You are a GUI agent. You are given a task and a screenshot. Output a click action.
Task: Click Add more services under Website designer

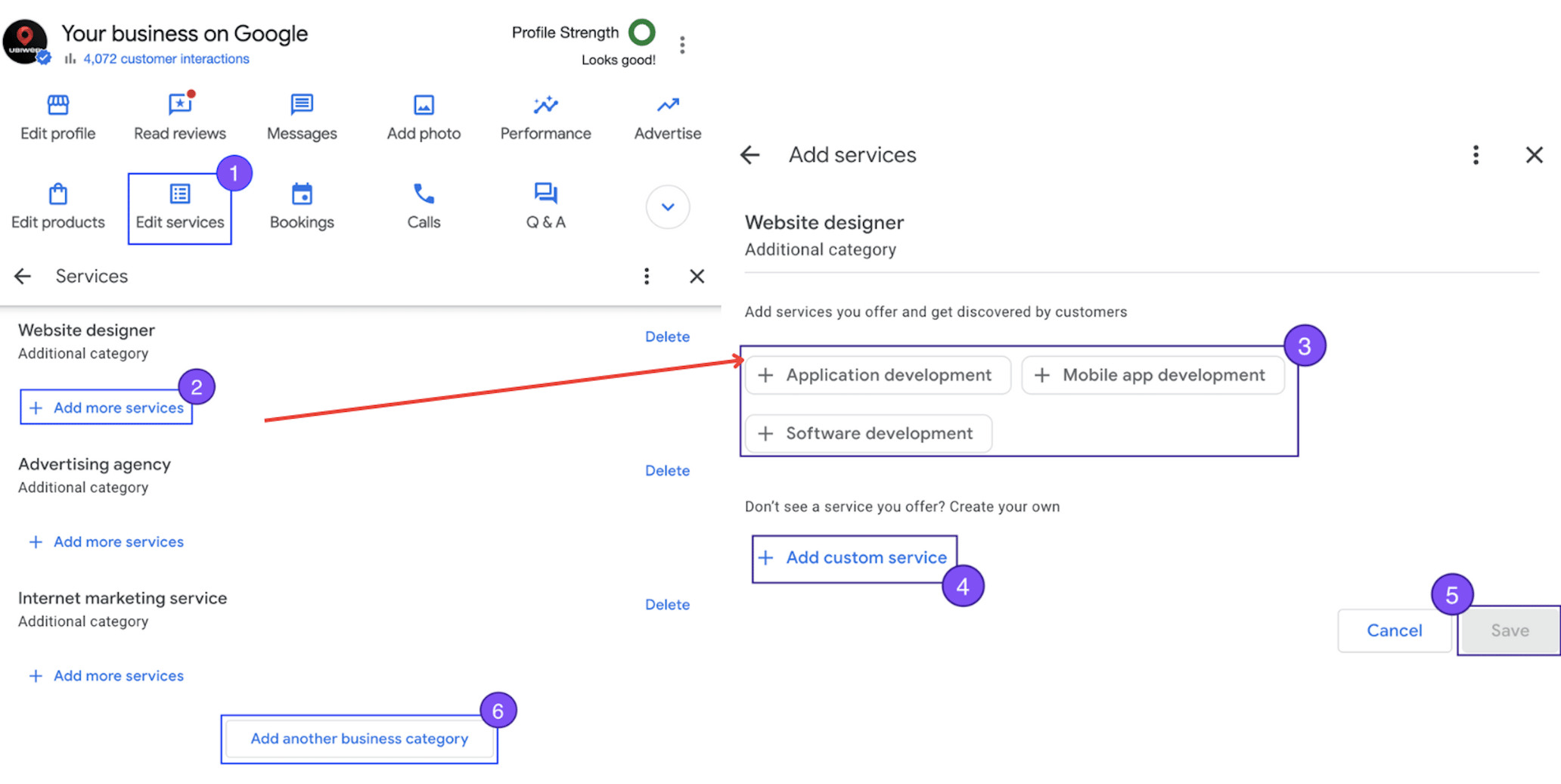[x=107, y=407]
